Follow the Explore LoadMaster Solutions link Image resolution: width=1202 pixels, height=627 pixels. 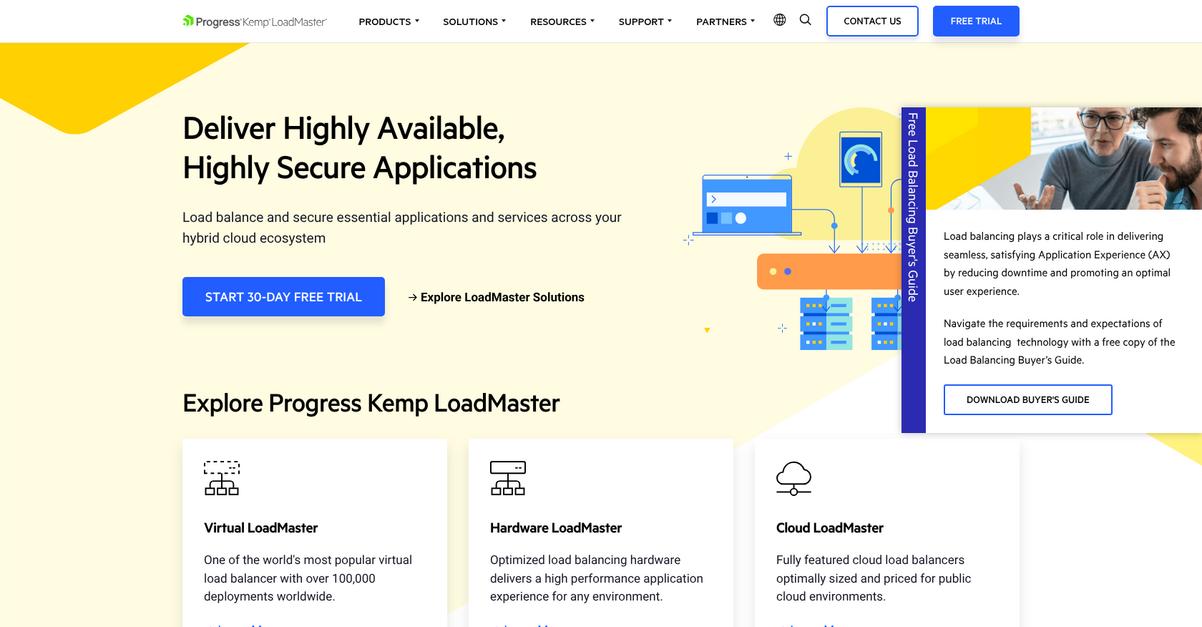pyautogui.click(x=496, y=297)
